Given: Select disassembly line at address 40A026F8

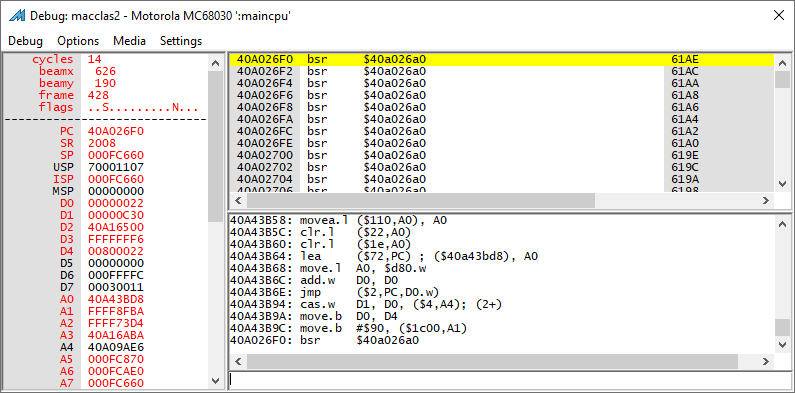Looking at the screenshot, I should tap(502, 107).
